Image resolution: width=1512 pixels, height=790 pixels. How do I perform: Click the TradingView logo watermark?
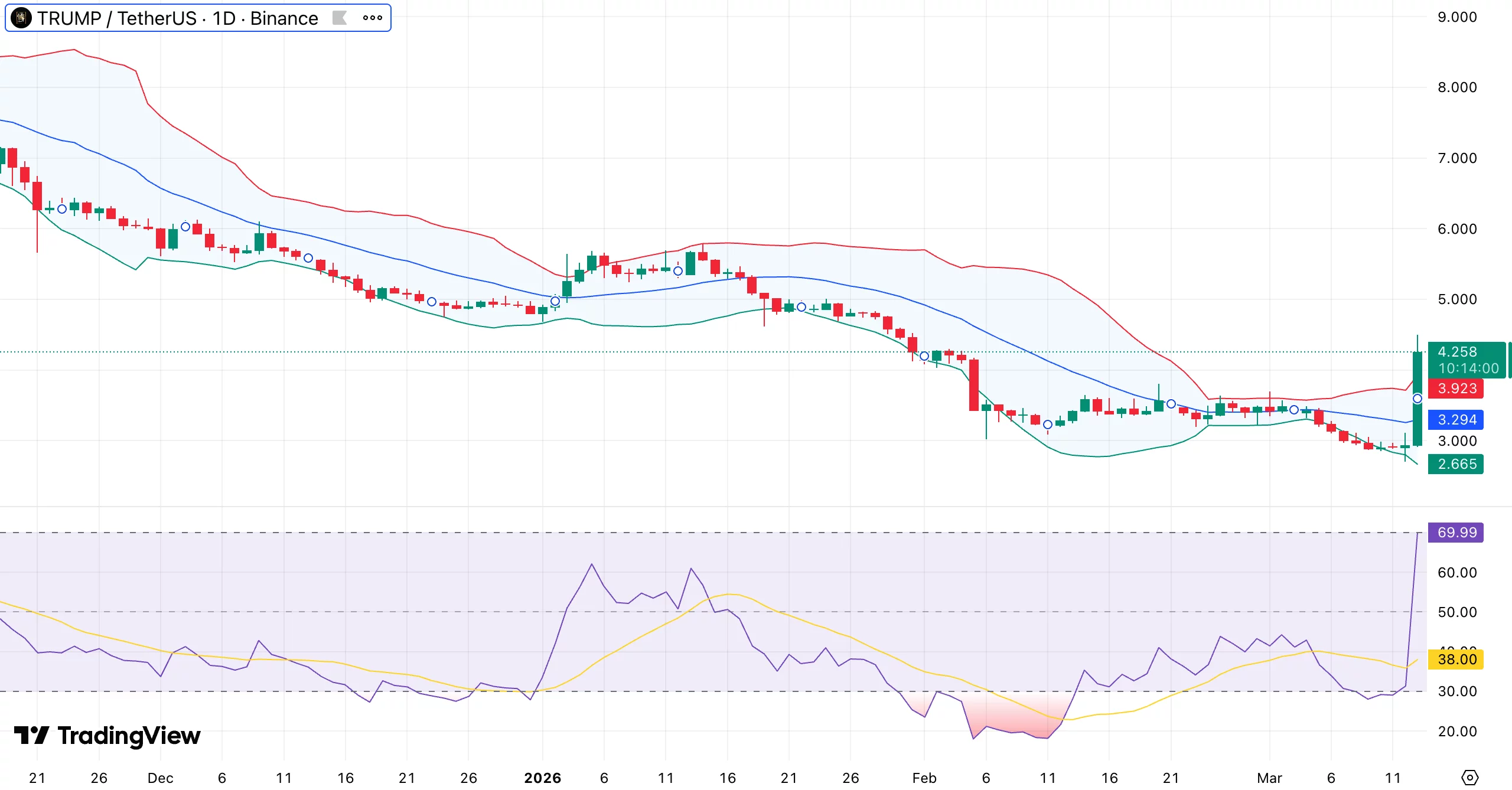click(107, 736)
